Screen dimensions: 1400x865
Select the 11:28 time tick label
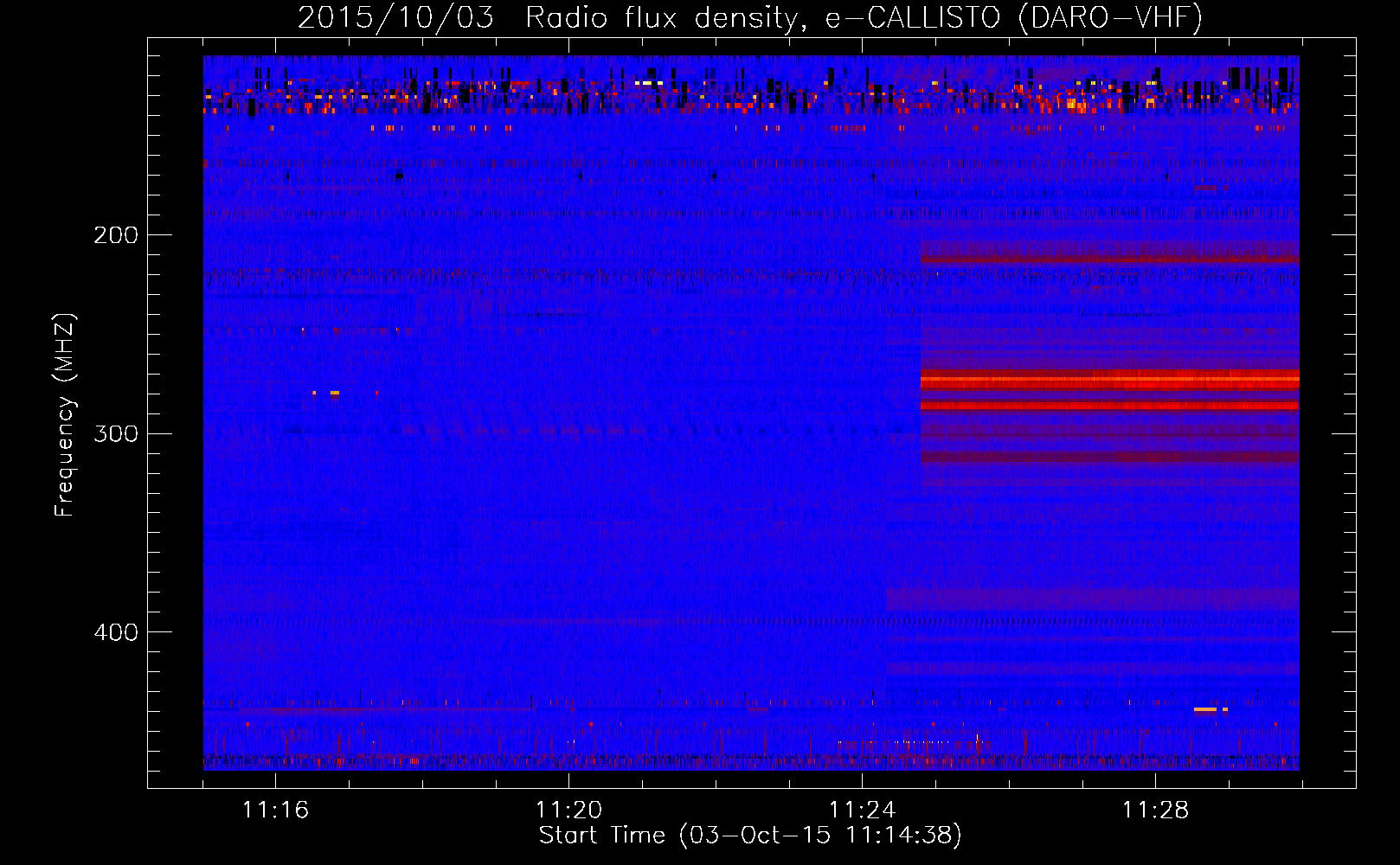[1155, 810]
